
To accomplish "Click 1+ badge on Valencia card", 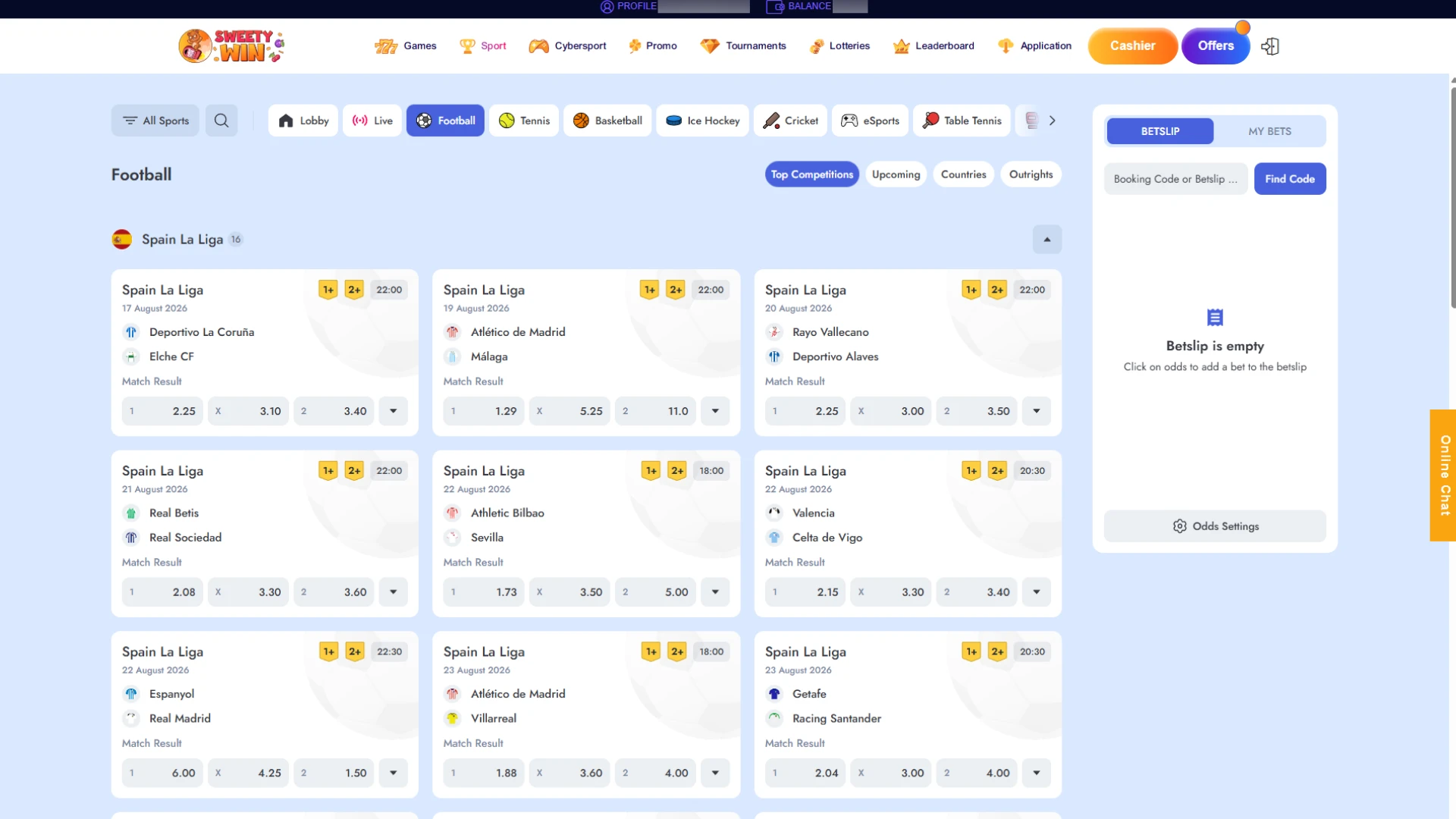I will click(971, 471).
